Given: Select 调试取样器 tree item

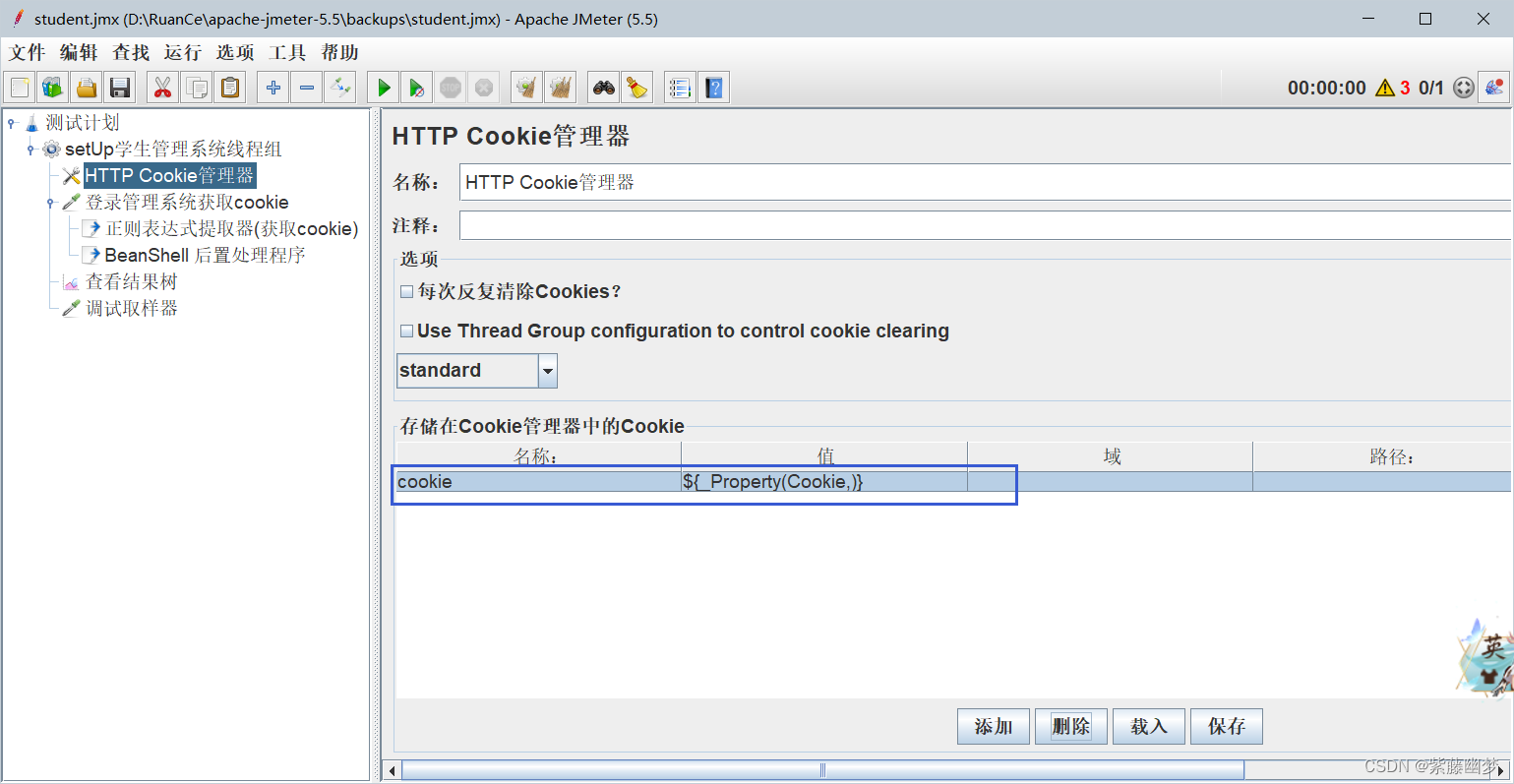Looking at the screenshot, I should coord(132,309).
